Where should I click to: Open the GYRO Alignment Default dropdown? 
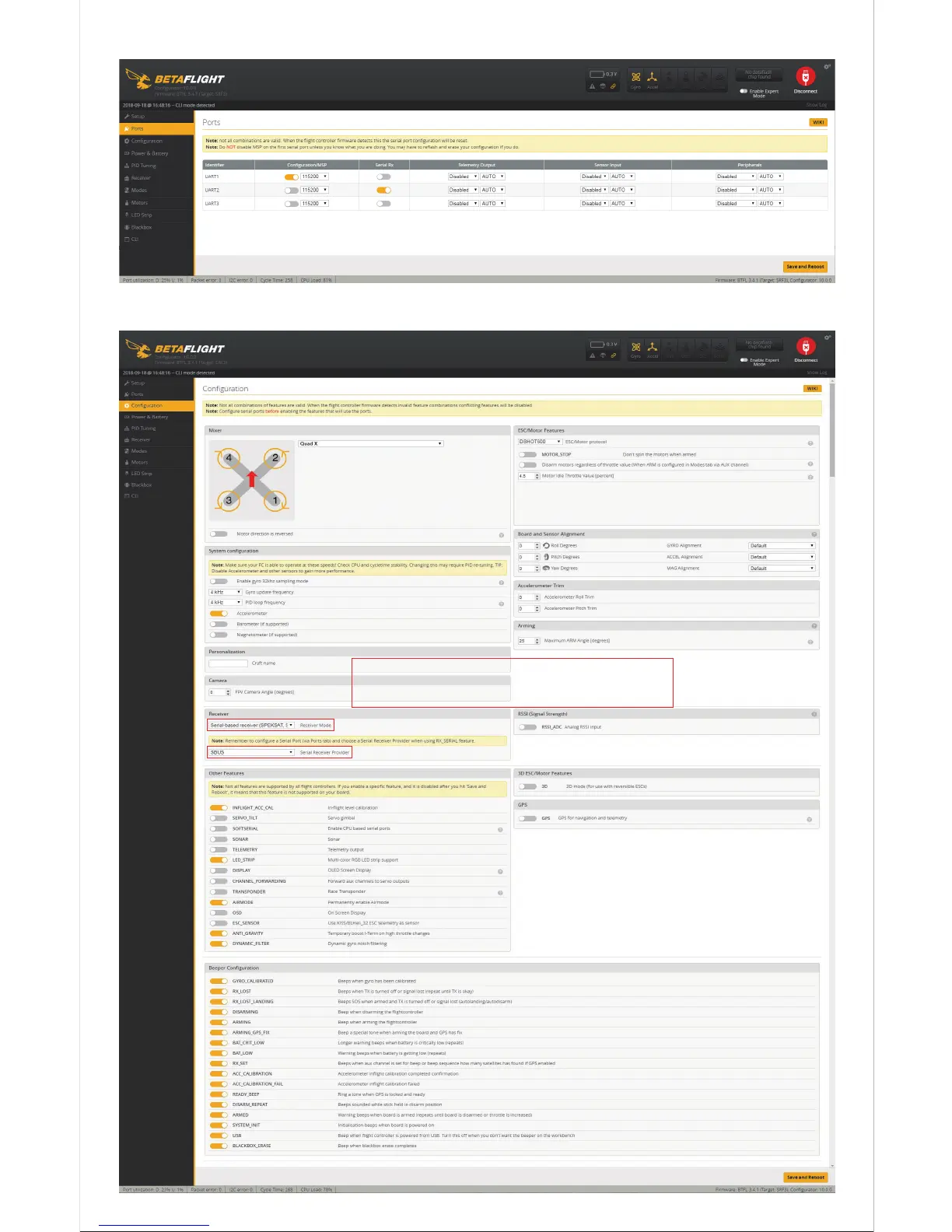(x=782, y=545)
